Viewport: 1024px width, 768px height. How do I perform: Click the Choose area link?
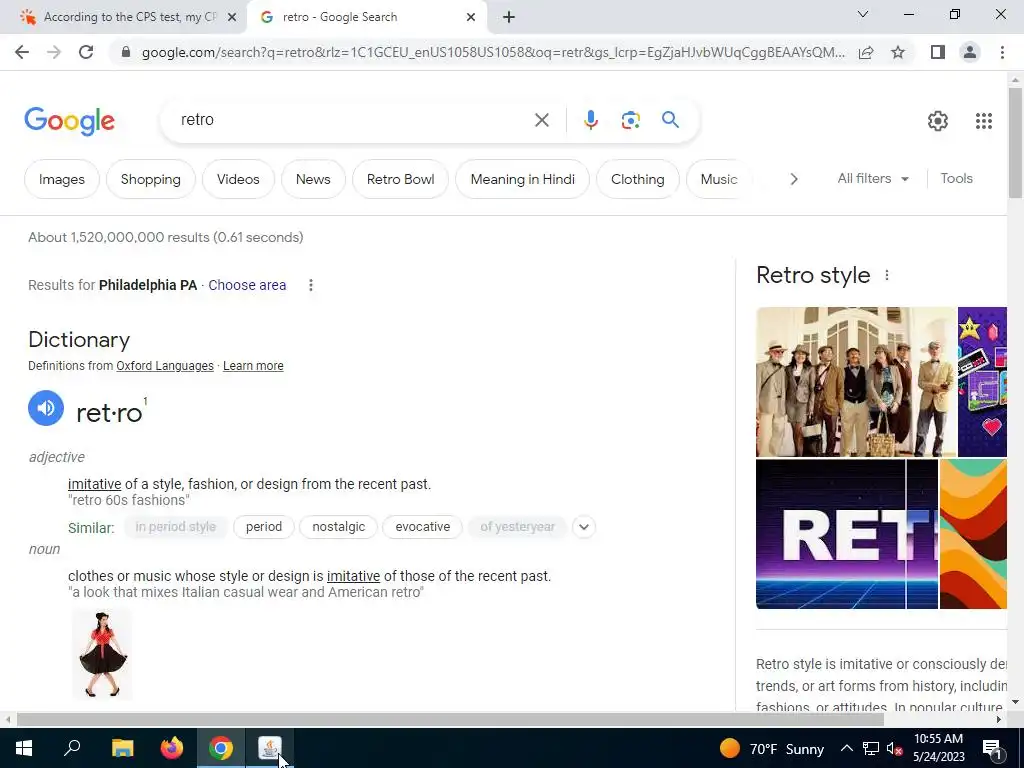pos(247,285)
